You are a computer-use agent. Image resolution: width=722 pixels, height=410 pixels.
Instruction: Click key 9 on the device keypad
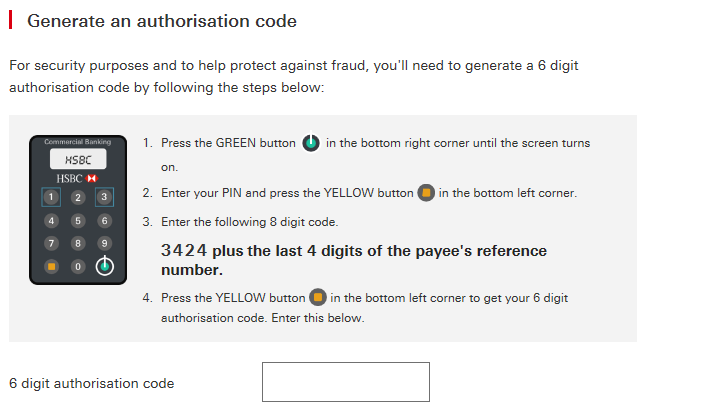pyautogui.click(x=105, y=243)
